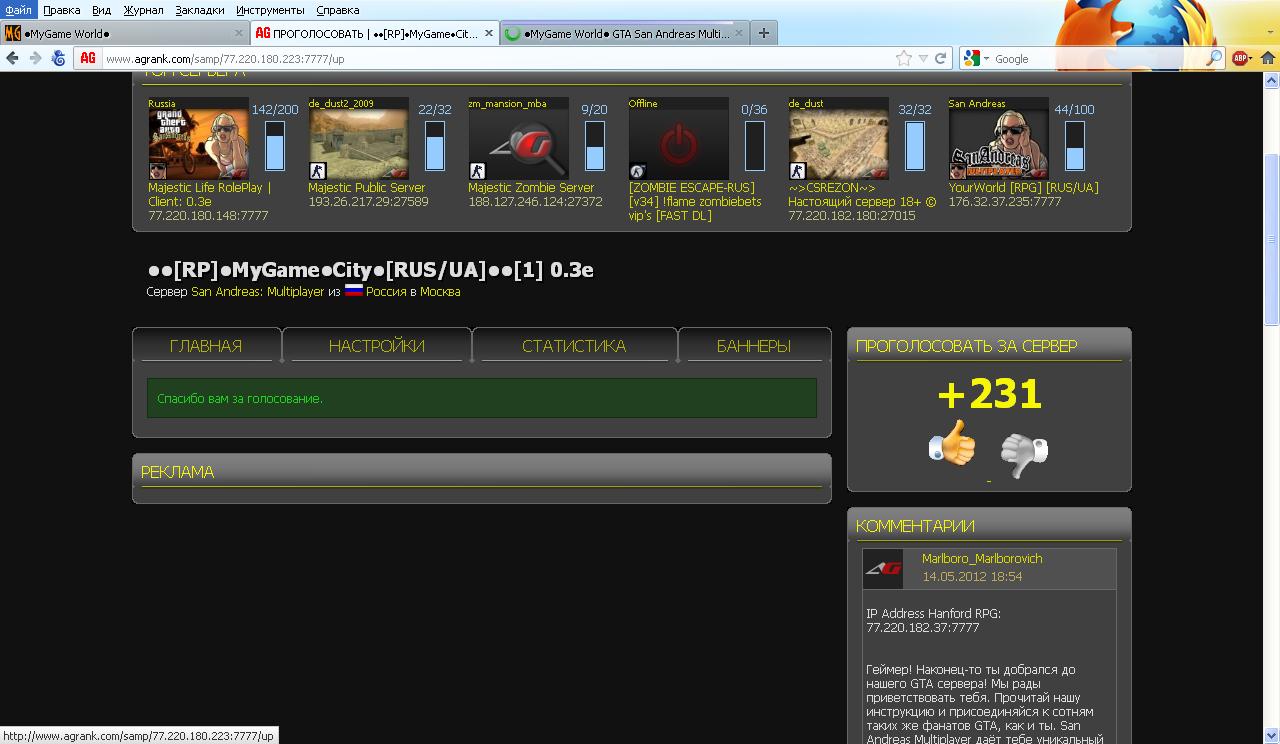Close the ПРОГОЛОСОВАТЬ tab
The height and width of the screenshot is (744, 1280).
point(487,33)
